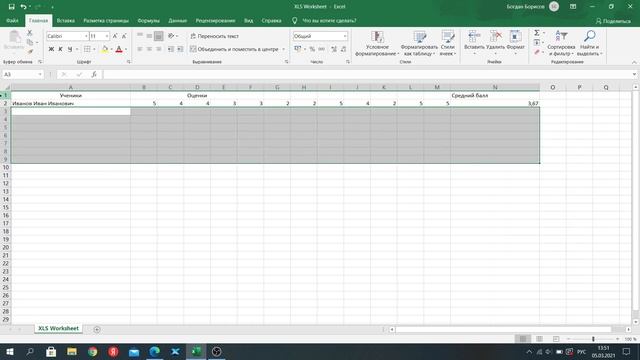Select the XLS Worksheet sheet tab

tap(58, 329)
